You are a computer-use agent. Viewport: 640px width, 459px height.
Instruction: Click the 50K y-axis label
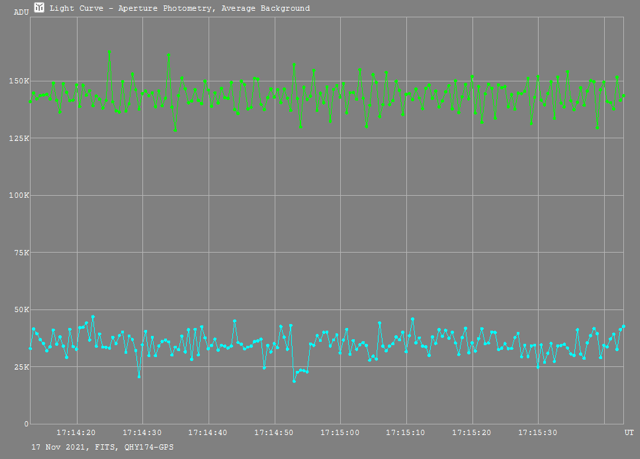(22, 310)
